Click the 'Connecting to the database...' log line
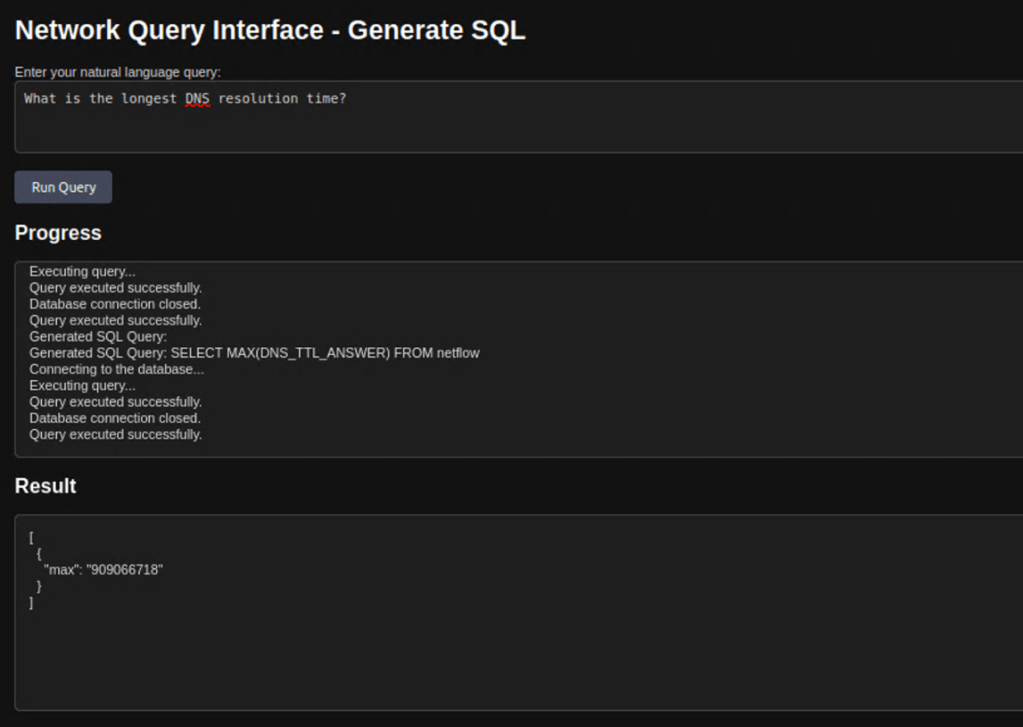 pos(116,369)
